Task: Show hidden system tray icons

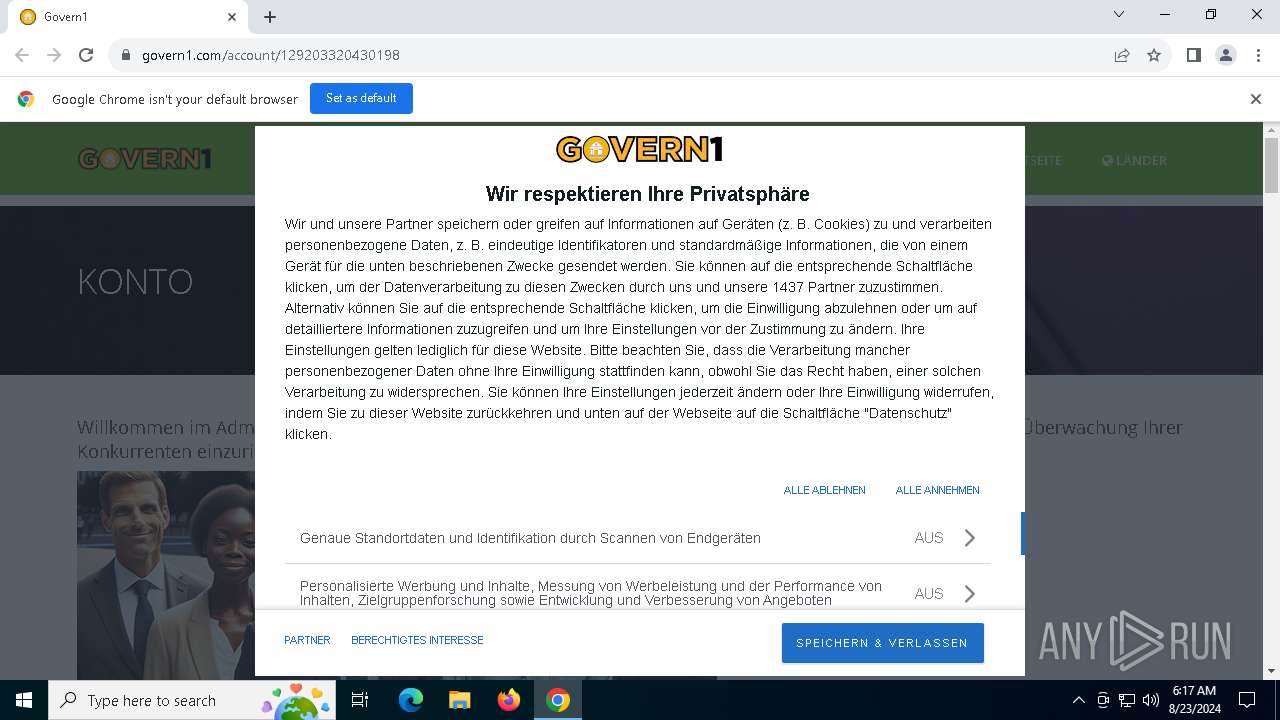Action: pos(1078,700)
